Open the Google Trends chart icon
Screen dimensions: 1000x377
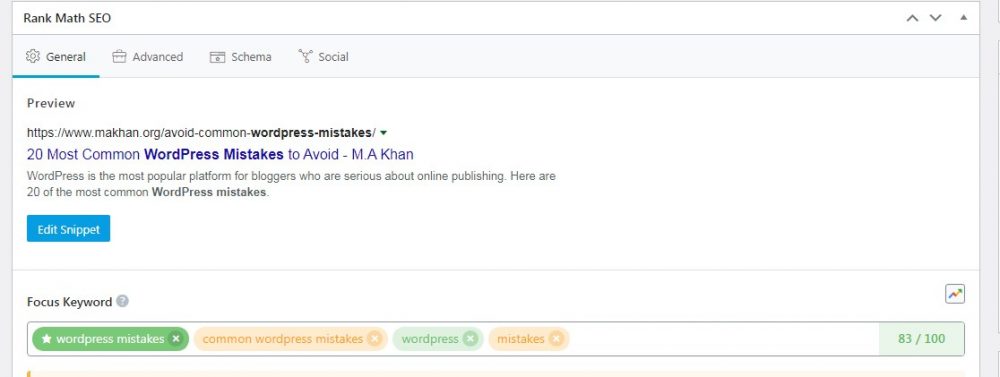955,294
